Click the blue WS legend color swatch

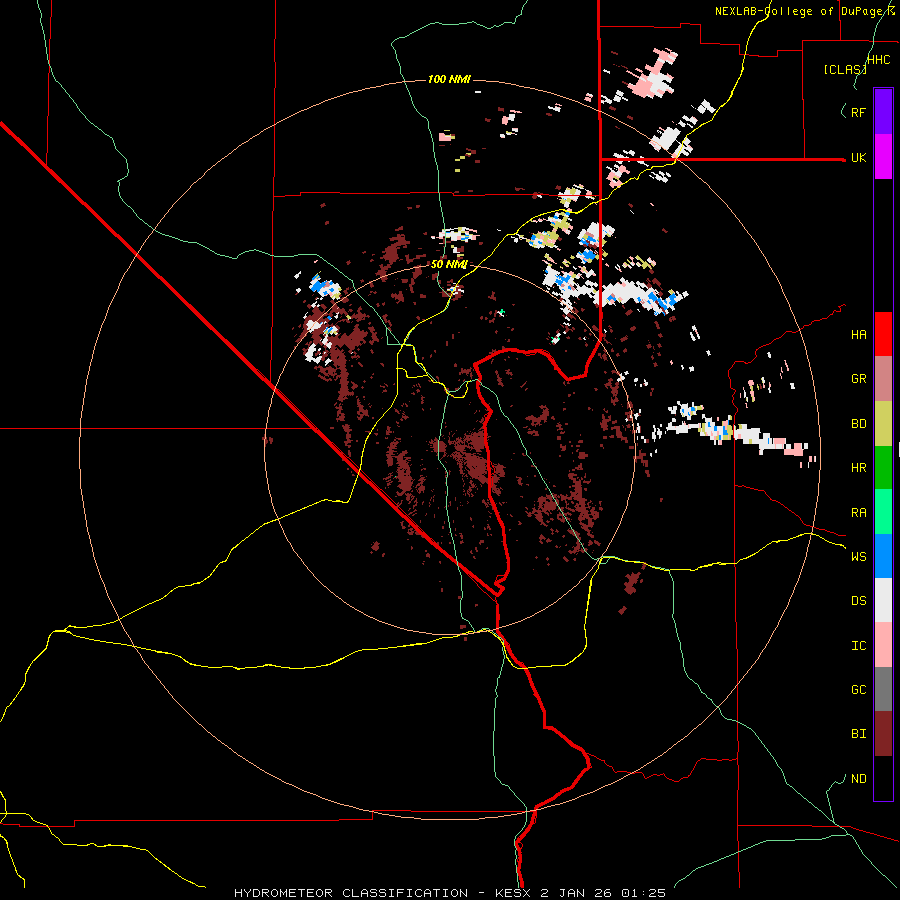pos(883,556)
